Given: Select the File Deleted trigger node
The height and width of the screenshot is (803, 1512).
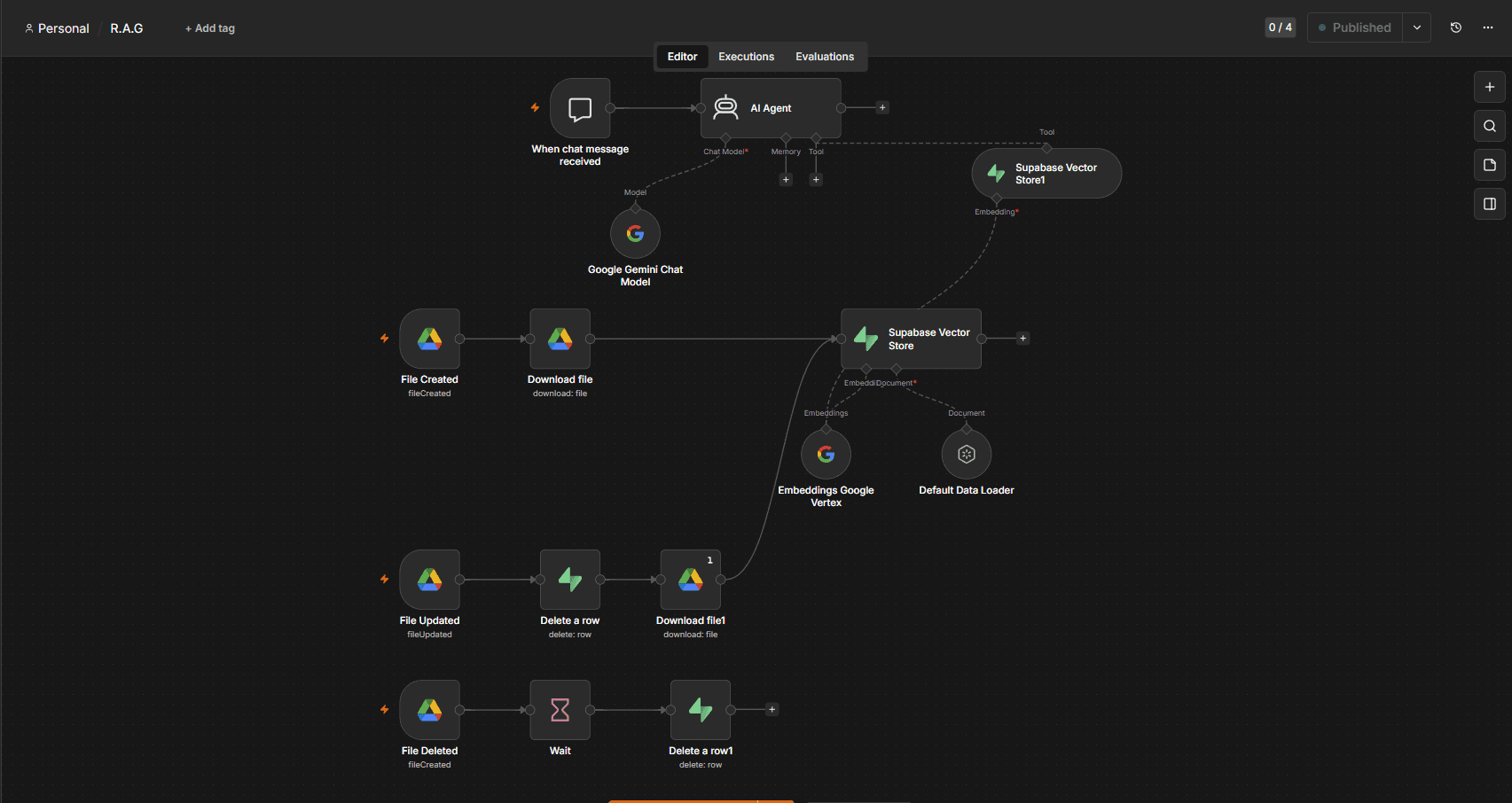Looking at the screenshot, I should [429, 710].
